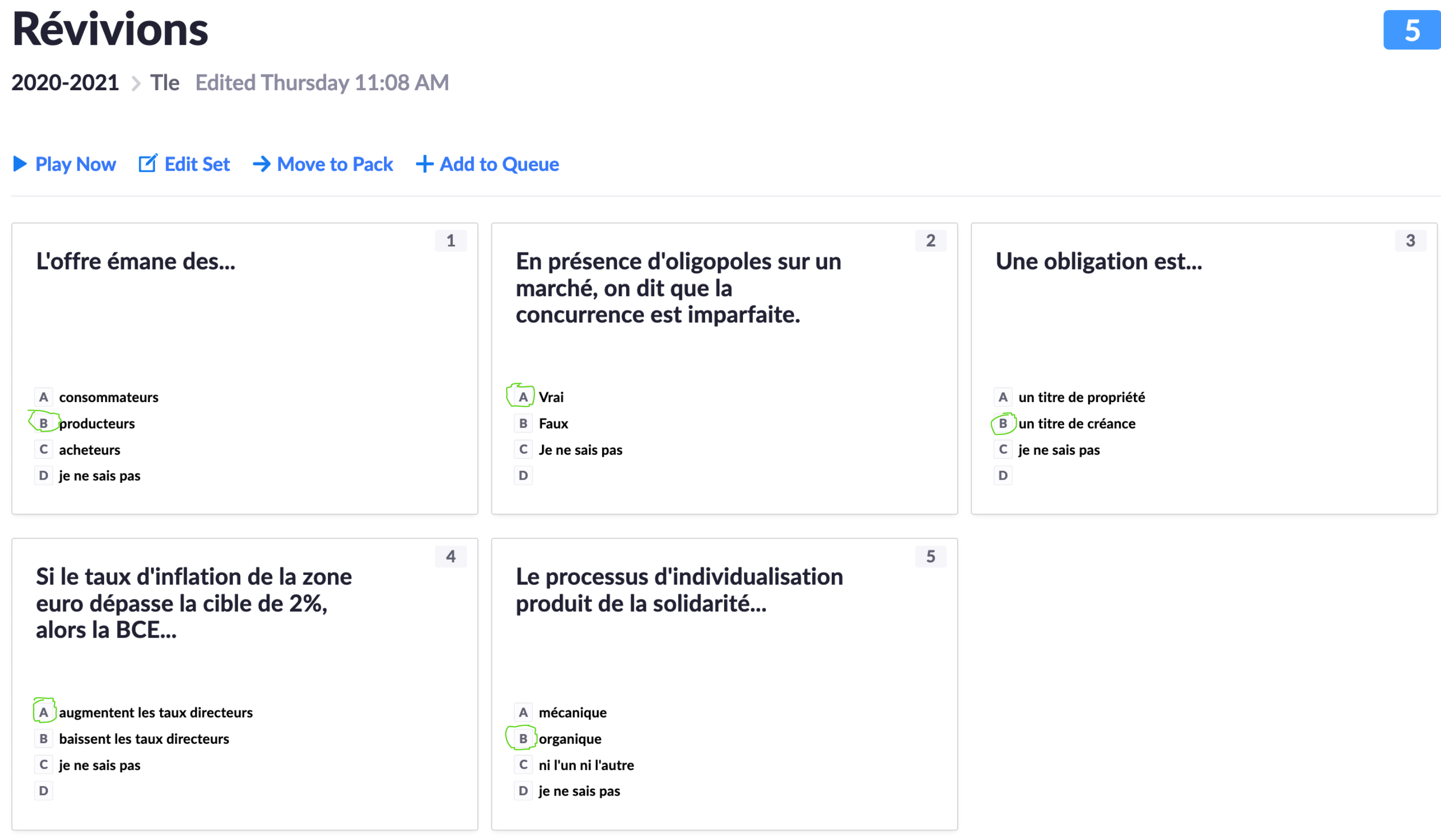Click answer 'augmentent les taux directeurs'
Image resolution: width=1441 pixels, height=840 pixels.
coord(156,713)
